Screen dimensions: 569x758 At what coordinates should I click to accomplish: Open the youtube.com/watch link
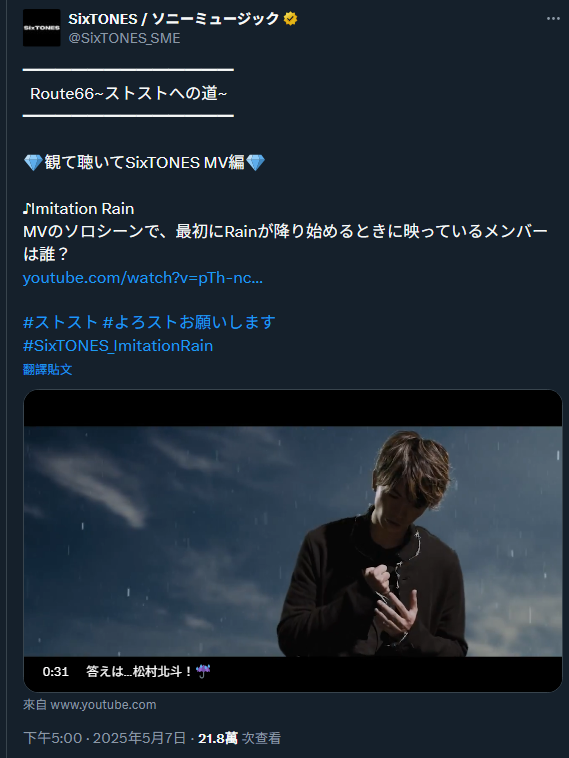[143, 278]
